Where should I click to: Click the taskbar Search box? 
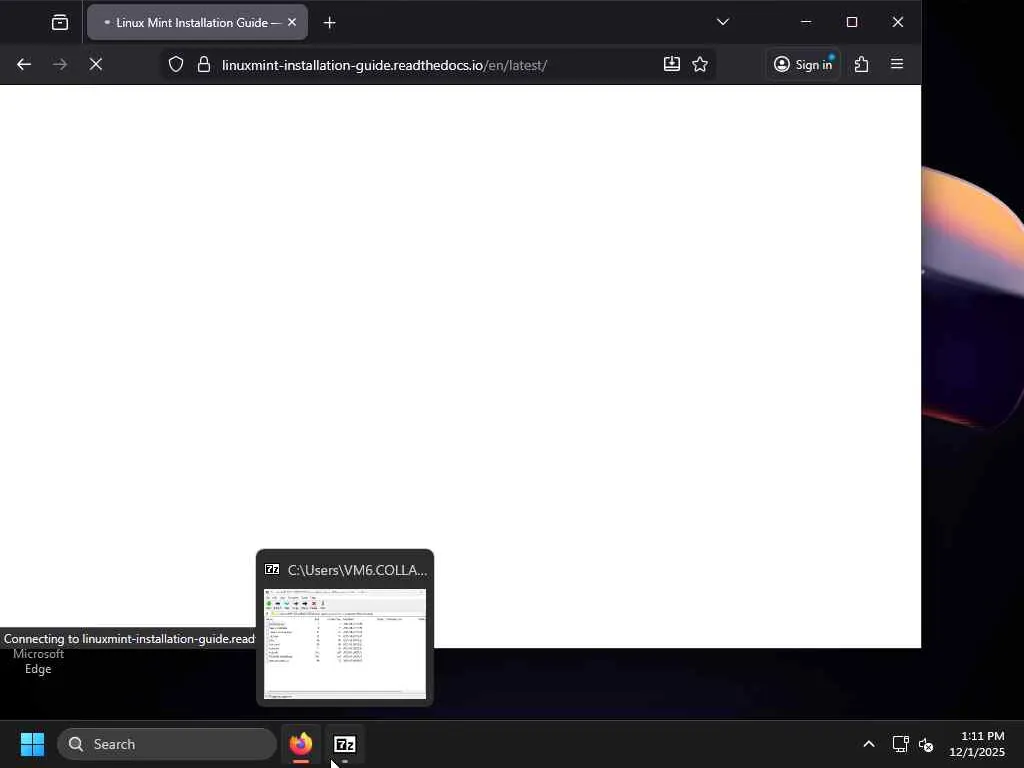point(167,744)
